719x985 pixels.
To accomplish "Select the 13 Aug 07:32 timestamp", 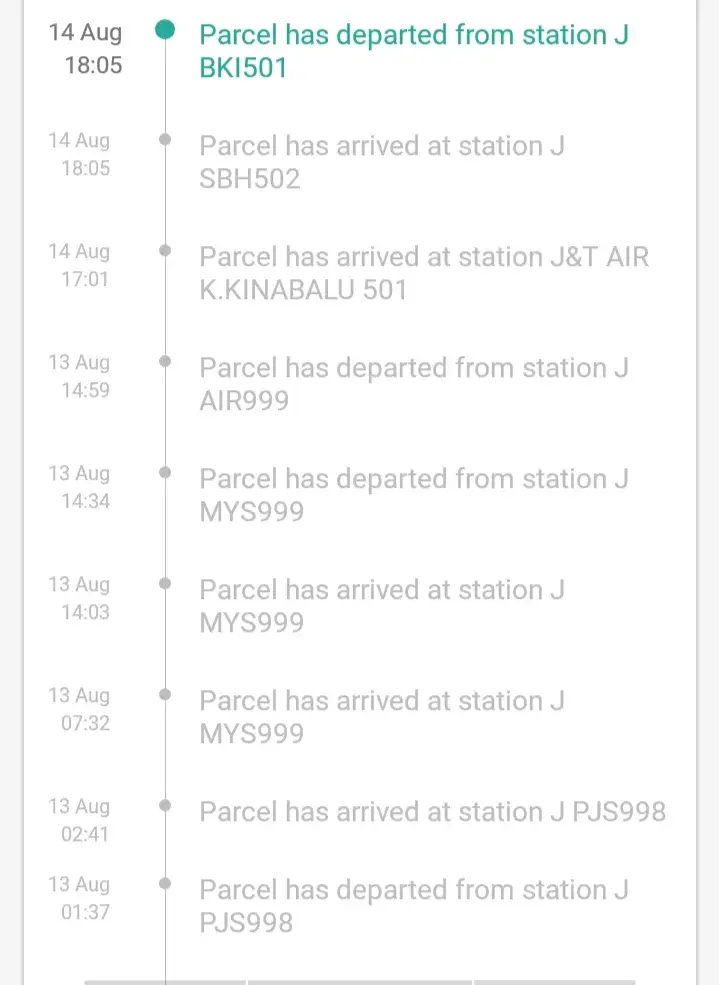I will click(x=80, y=708).
